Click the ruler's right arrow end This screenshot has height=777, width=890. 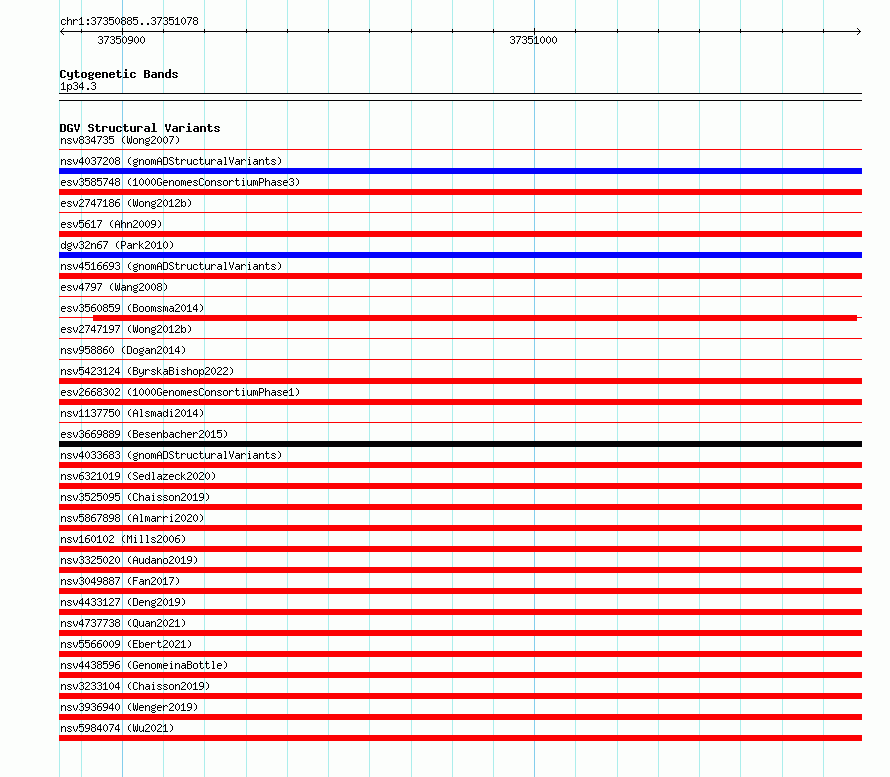point(859,32)
